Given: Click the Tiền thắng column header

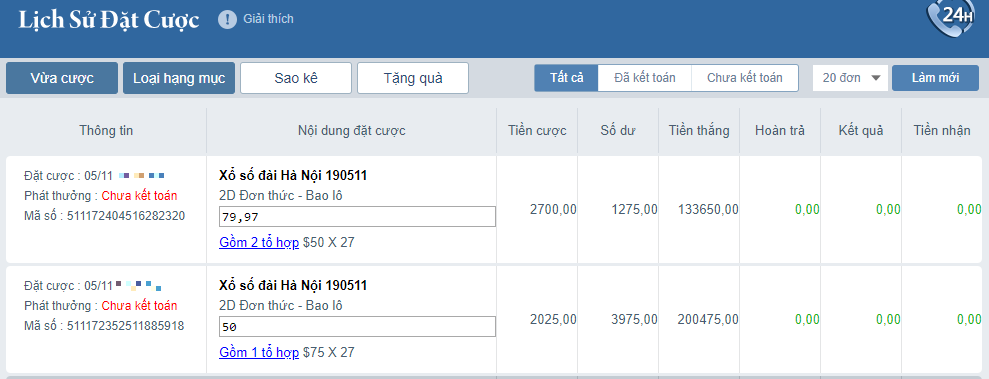Looking at the screenshot, I should tap(699, 131).
